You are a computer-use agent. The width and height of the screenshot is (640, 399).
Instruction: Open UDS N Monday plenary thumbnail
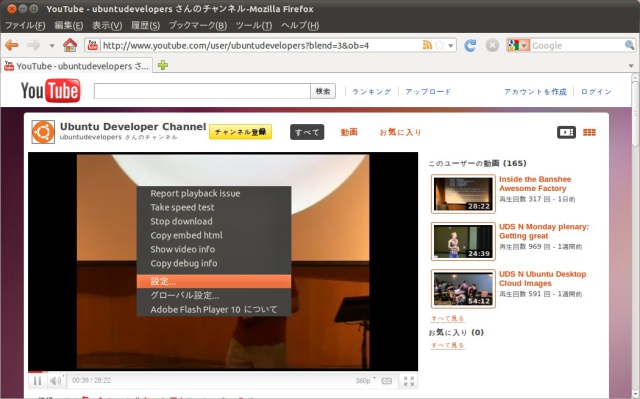(463, 241)
